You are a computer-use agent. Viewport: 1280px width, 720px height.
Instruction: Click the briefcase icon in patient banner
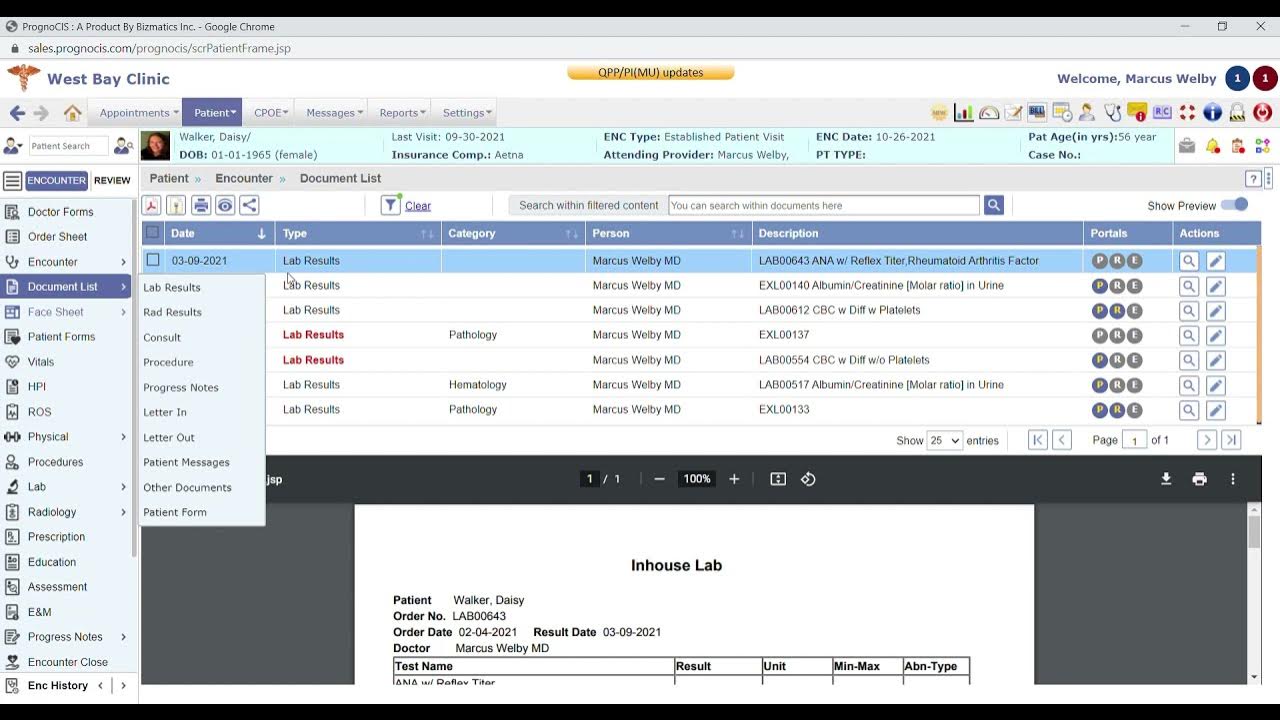(x=1187, y=146)
